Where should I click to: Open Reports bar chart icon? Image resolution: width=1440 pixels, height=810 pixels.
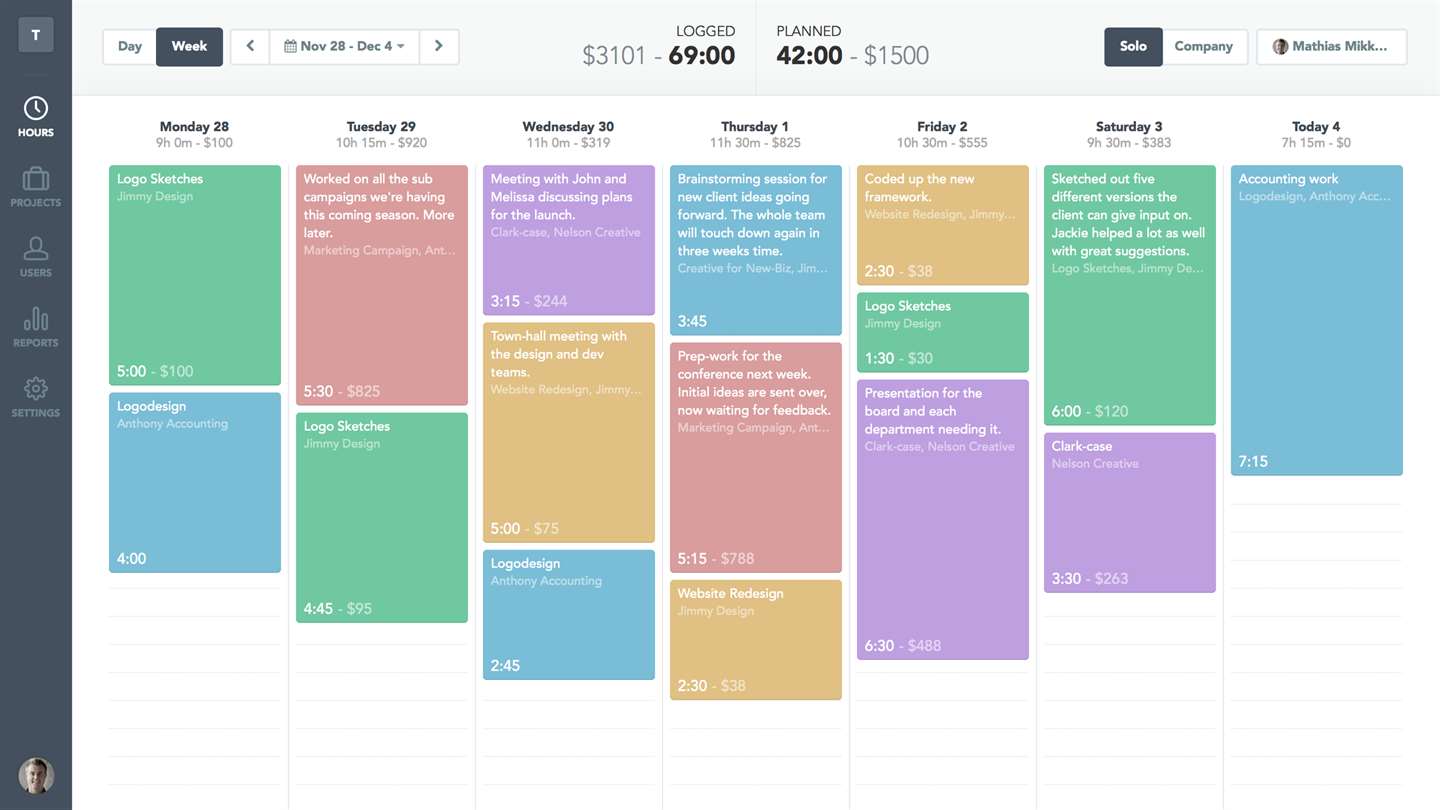tap(36, 320)
